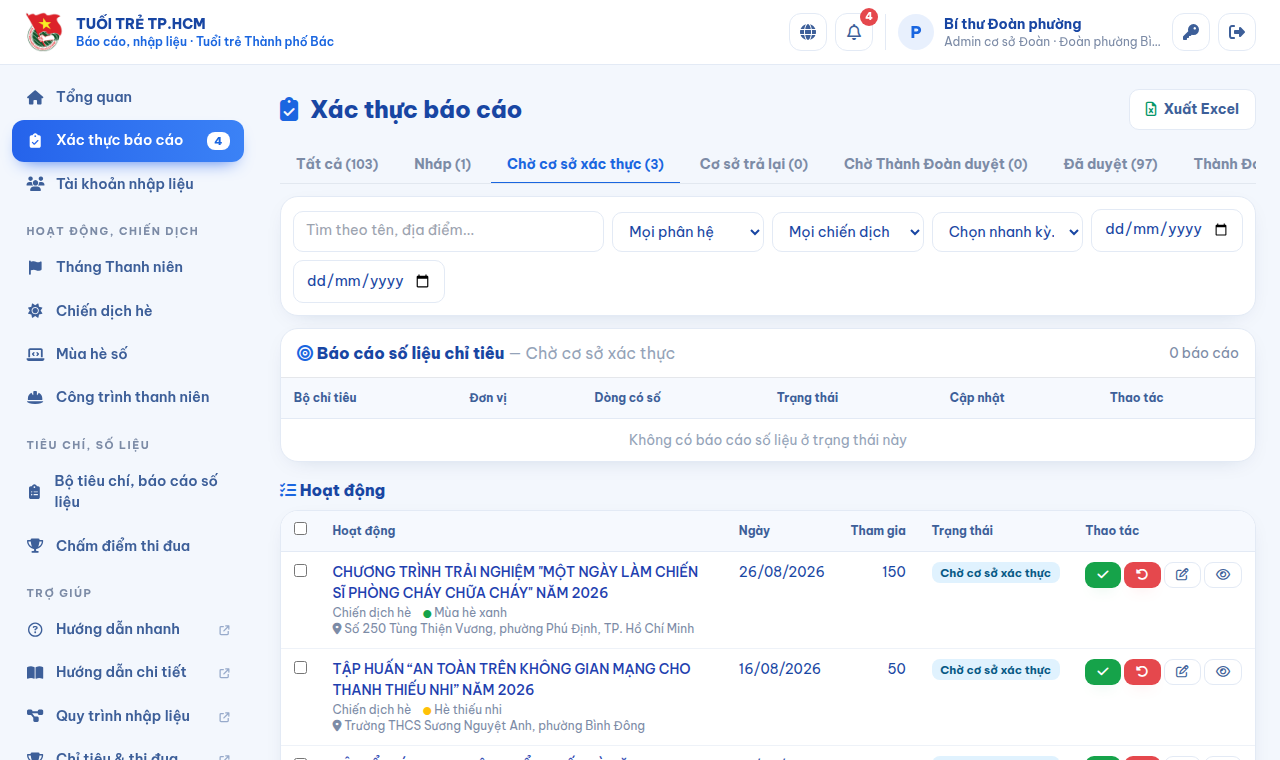Open "Mùa hè số" in sidebar
This screenshot has height=760, width=1280.
click(128, 354)
